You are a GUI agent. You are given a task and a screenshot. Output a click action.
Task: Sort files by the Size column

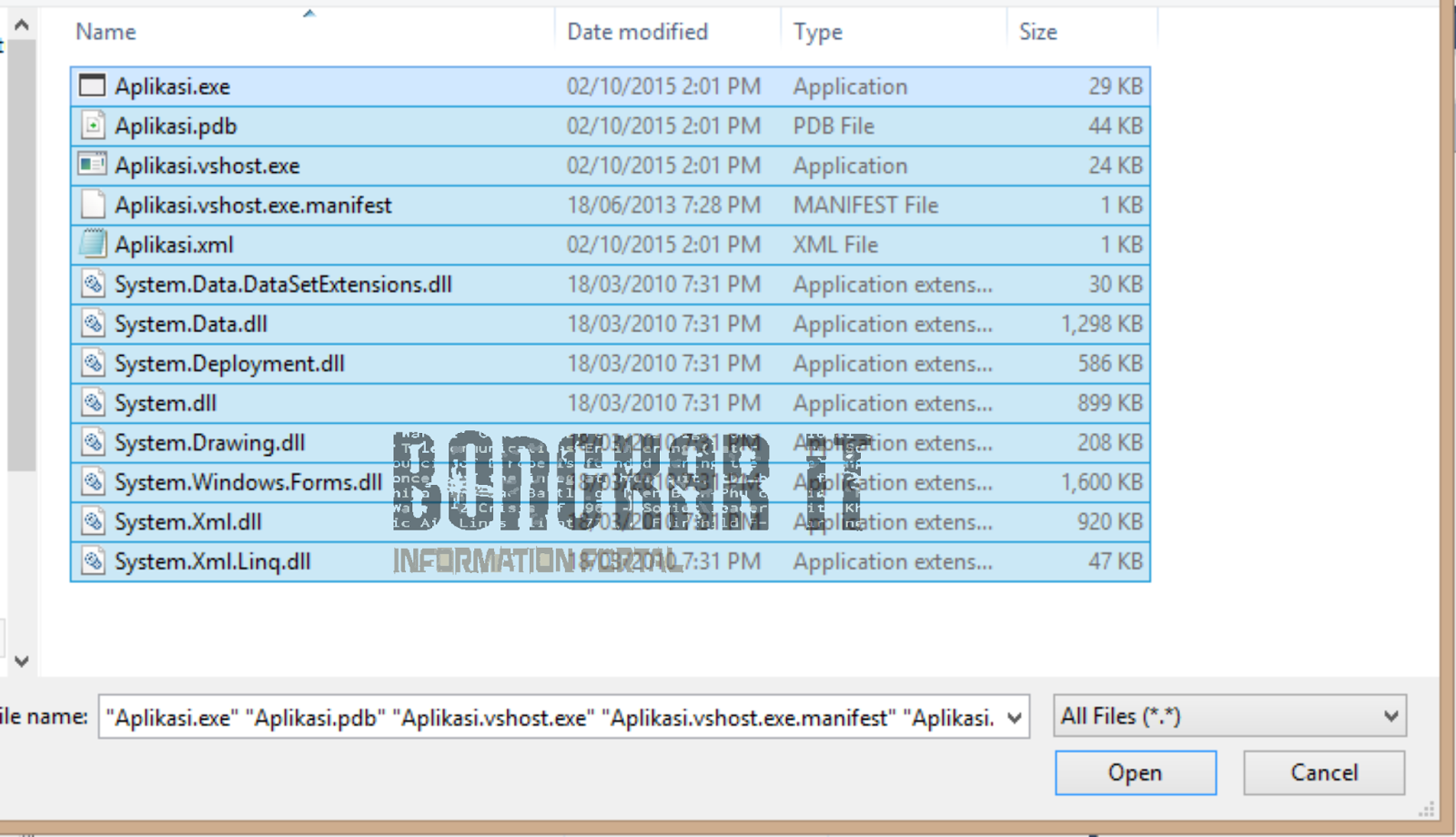coord(1037,30)
